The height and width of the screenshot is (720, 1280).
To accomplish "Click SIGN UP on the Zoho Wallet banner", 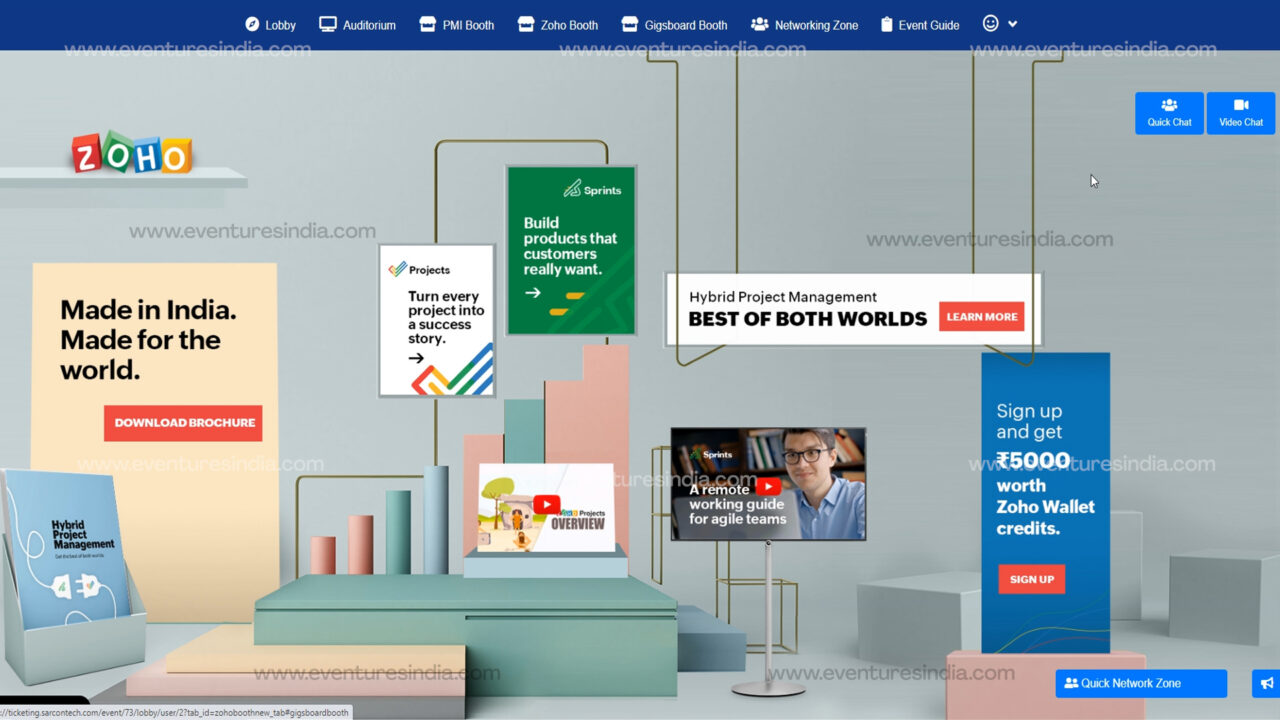I will click(1031, 579).
